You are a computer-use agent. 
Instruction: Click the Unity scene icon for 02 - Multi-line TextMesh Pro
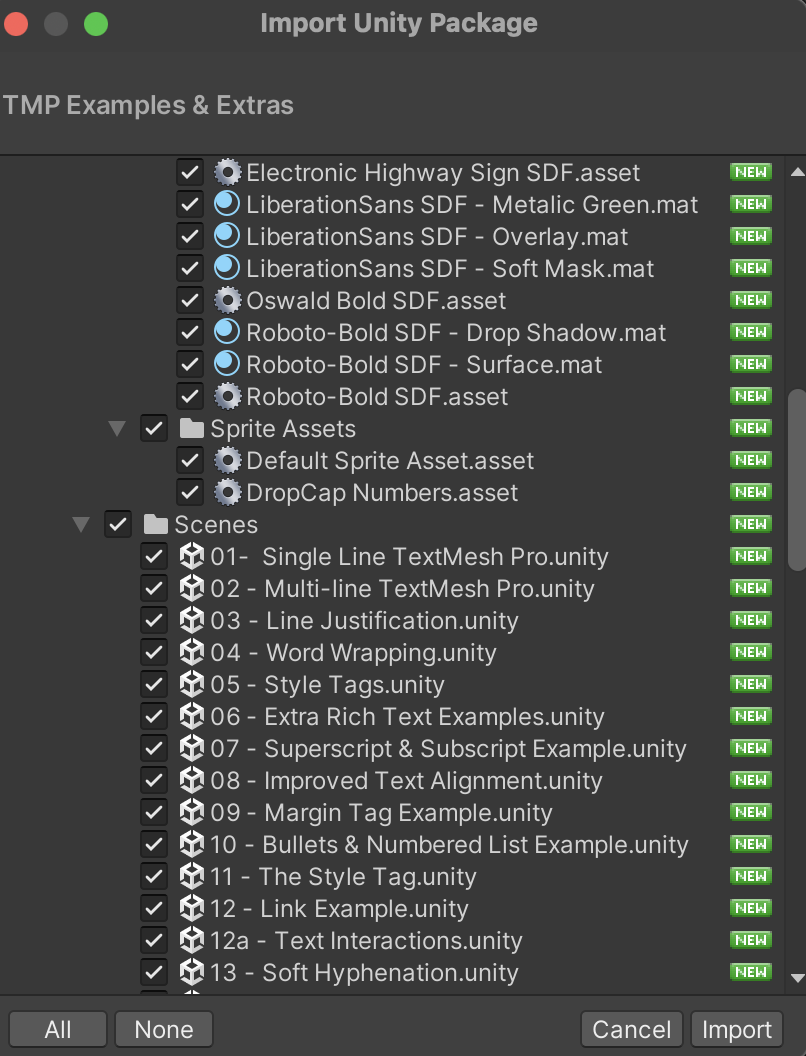tap(192, 589)
